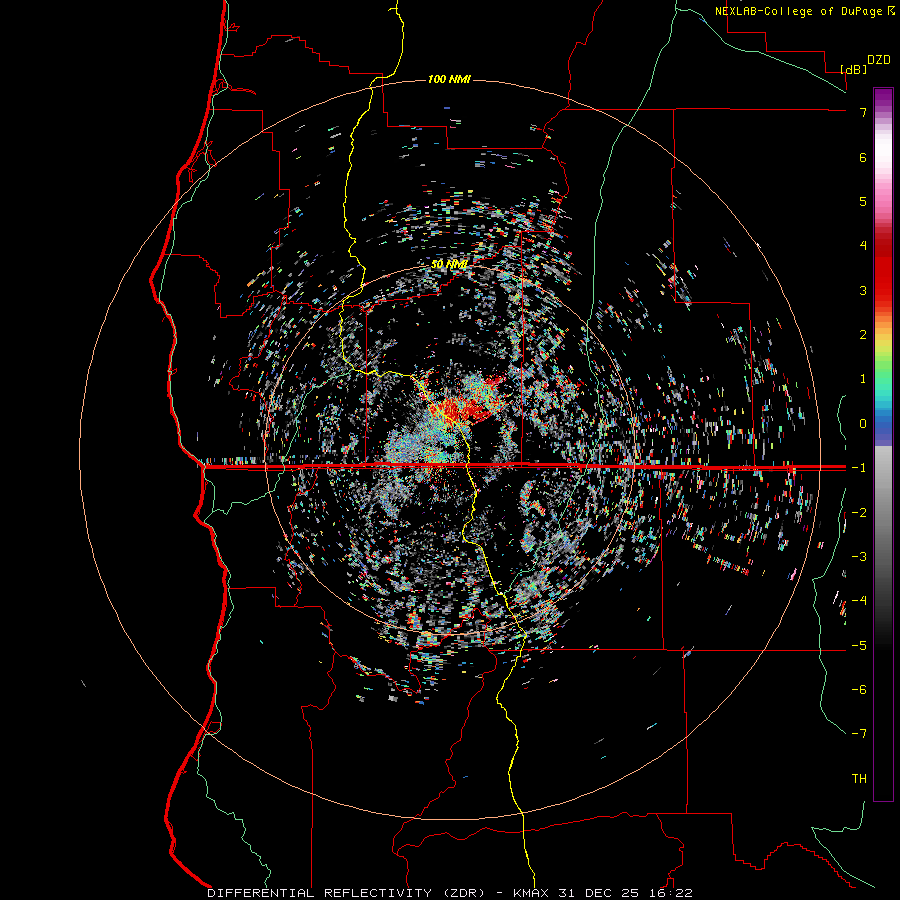Click the 100 NMI range ring label
900x900 pixels.
click(449, 79)
